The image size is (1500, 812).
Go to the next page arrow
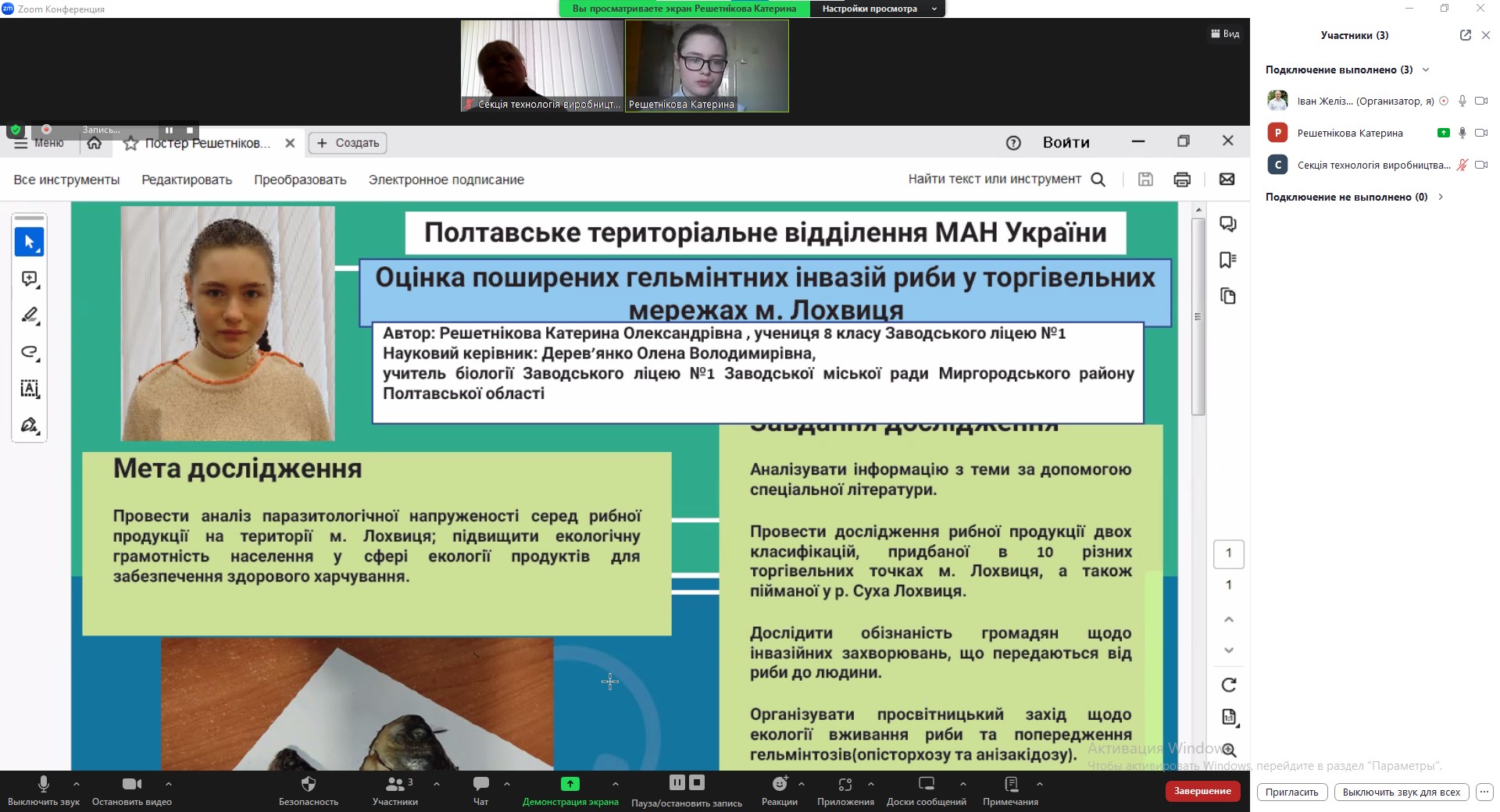point(1229,650)
